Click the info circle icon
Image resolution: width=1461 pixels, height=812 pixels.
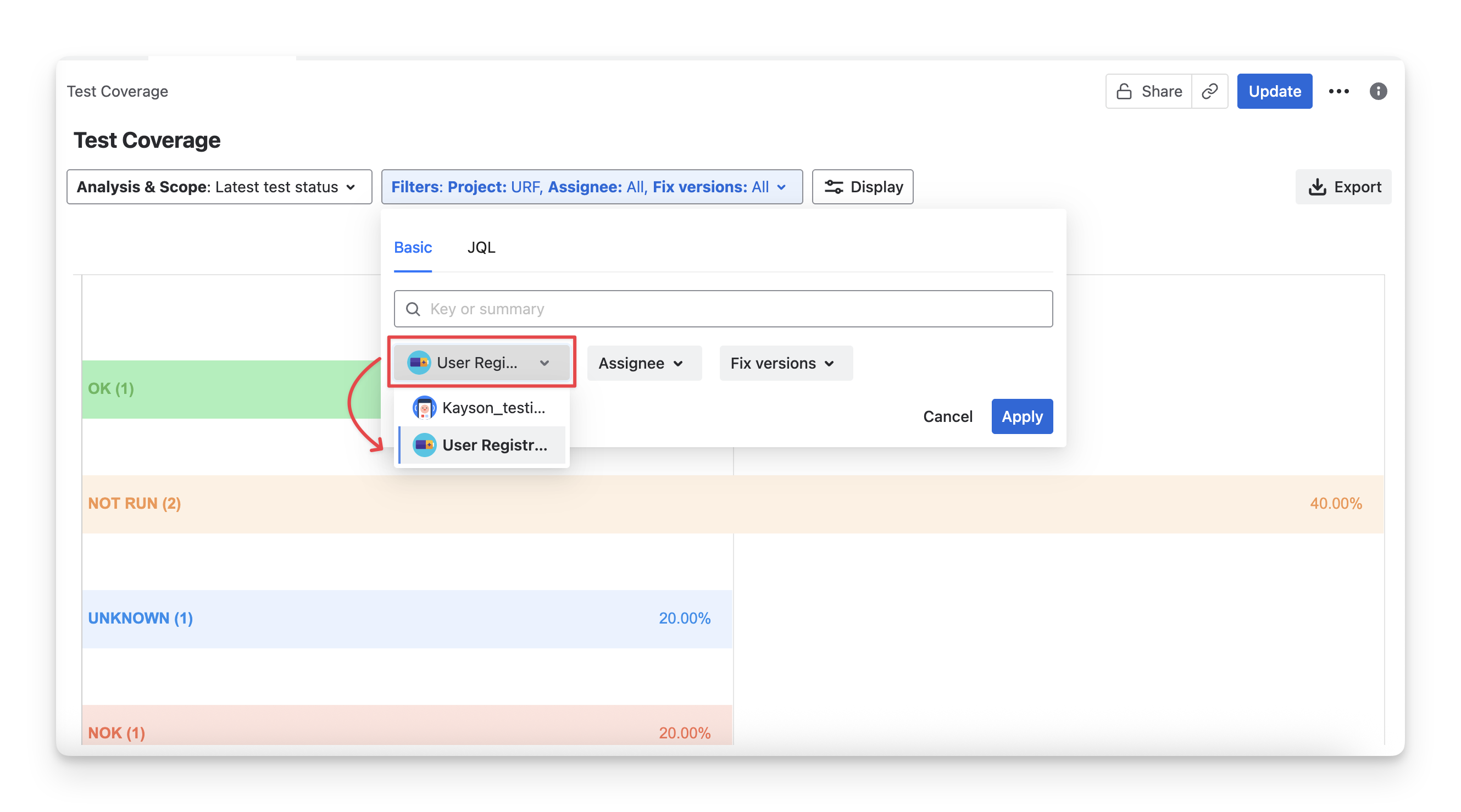(1377, 91)
